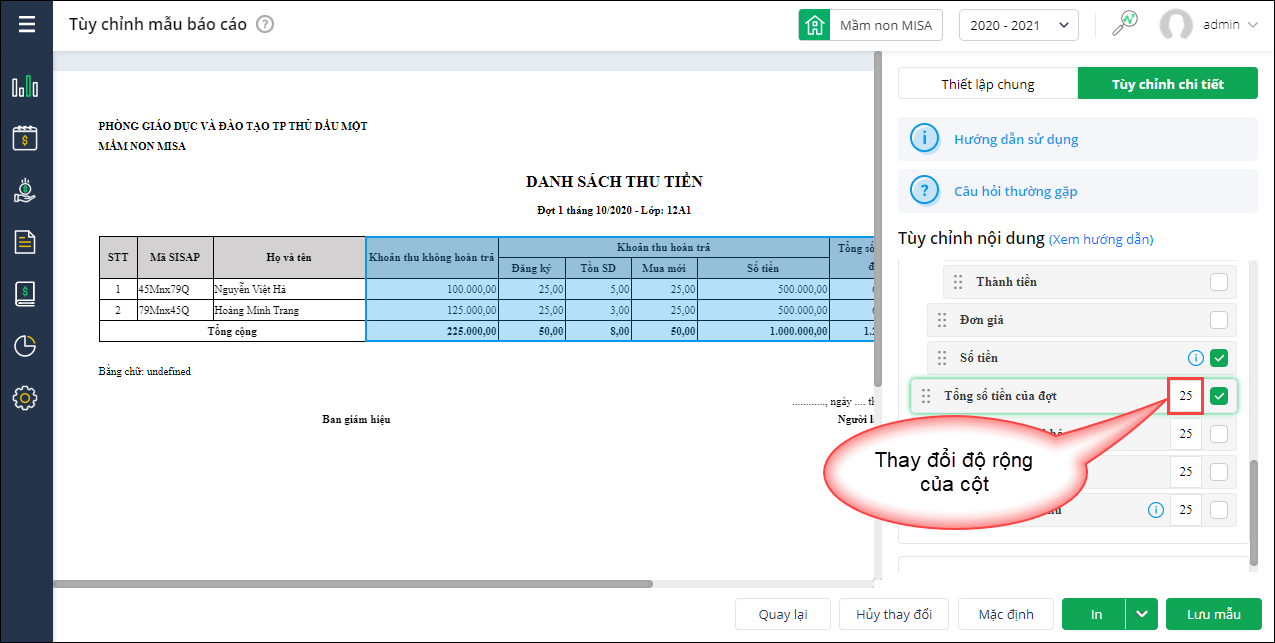The image size is (1275, 643).
Task: Open the dropdown arrow next to In button
Action: [1142, 614]
